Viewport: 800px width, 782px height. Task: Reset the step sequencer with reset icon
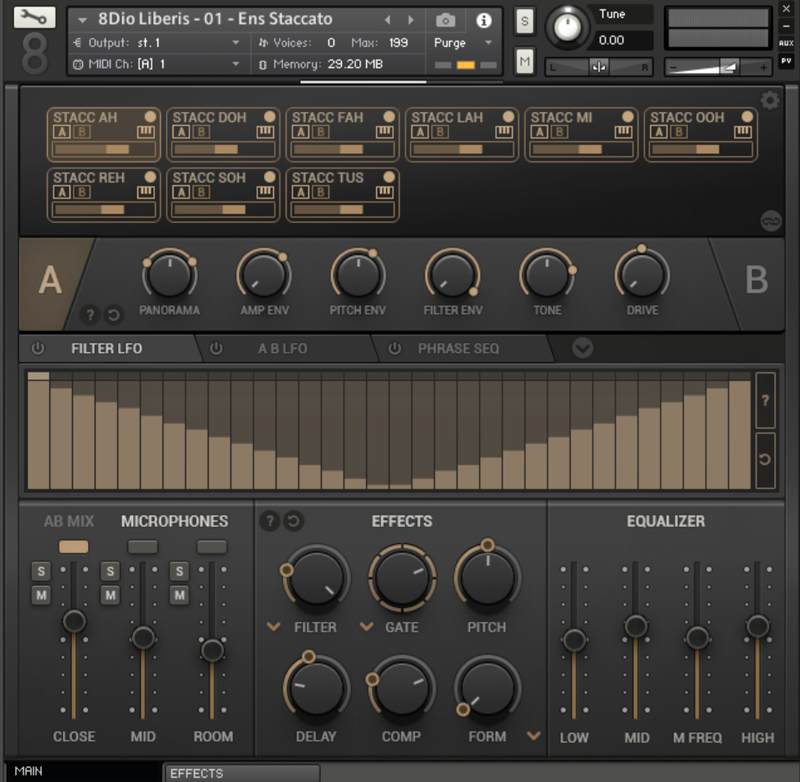pyautogui.click(x=765, y=460)
